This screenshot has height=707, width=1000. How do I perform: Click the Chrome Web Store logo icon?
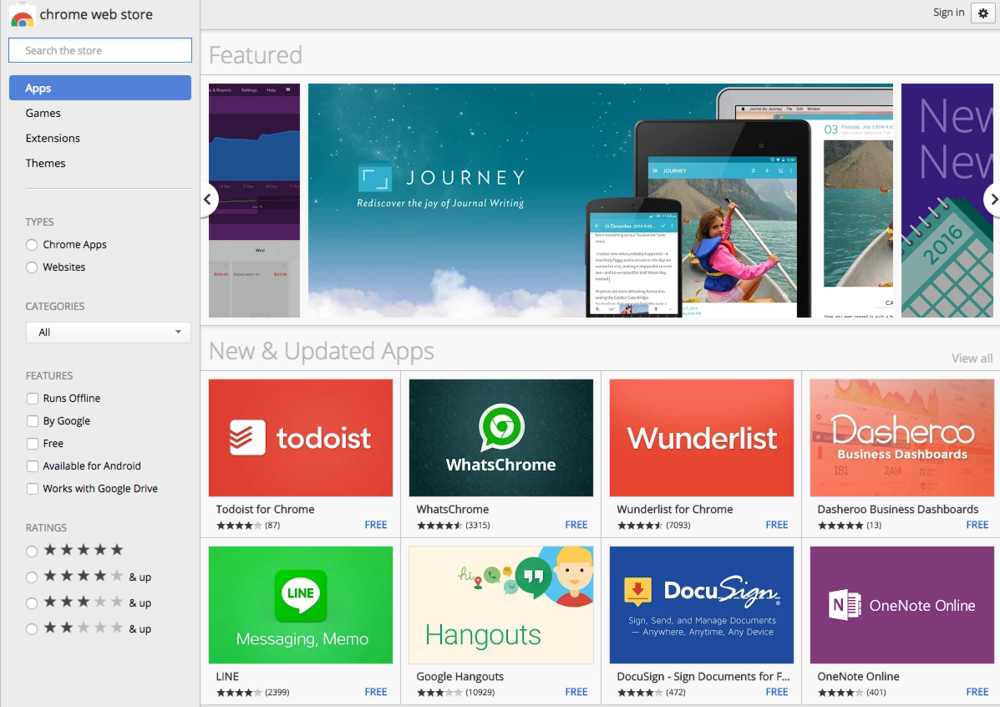(x=22, y=15)
